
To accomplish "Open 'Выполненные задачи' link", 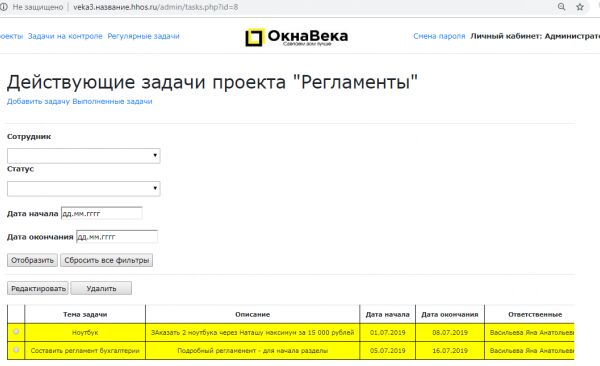I will coord(112,101).
